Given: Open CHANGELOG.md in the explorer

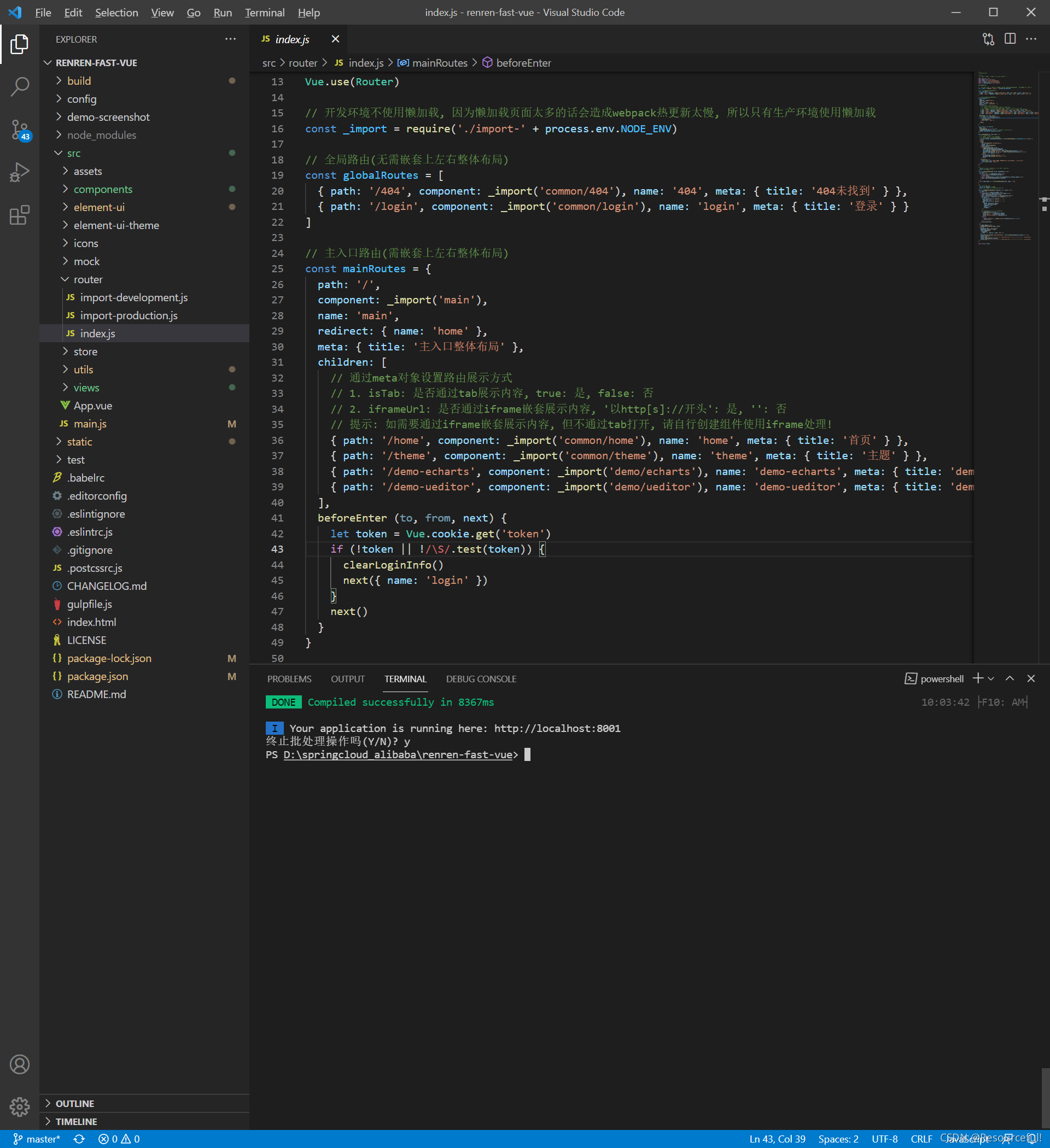Looking at the screenshot, I should coord(144,586).
